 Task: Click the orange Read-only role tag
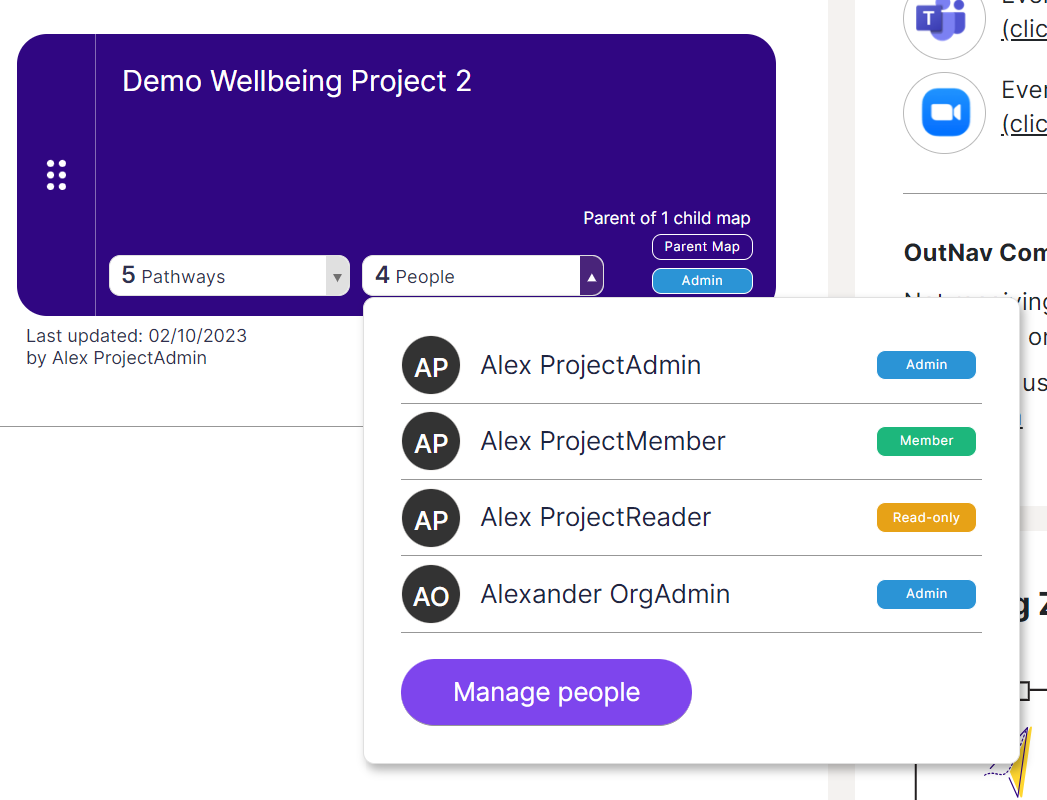pos(926,518)
